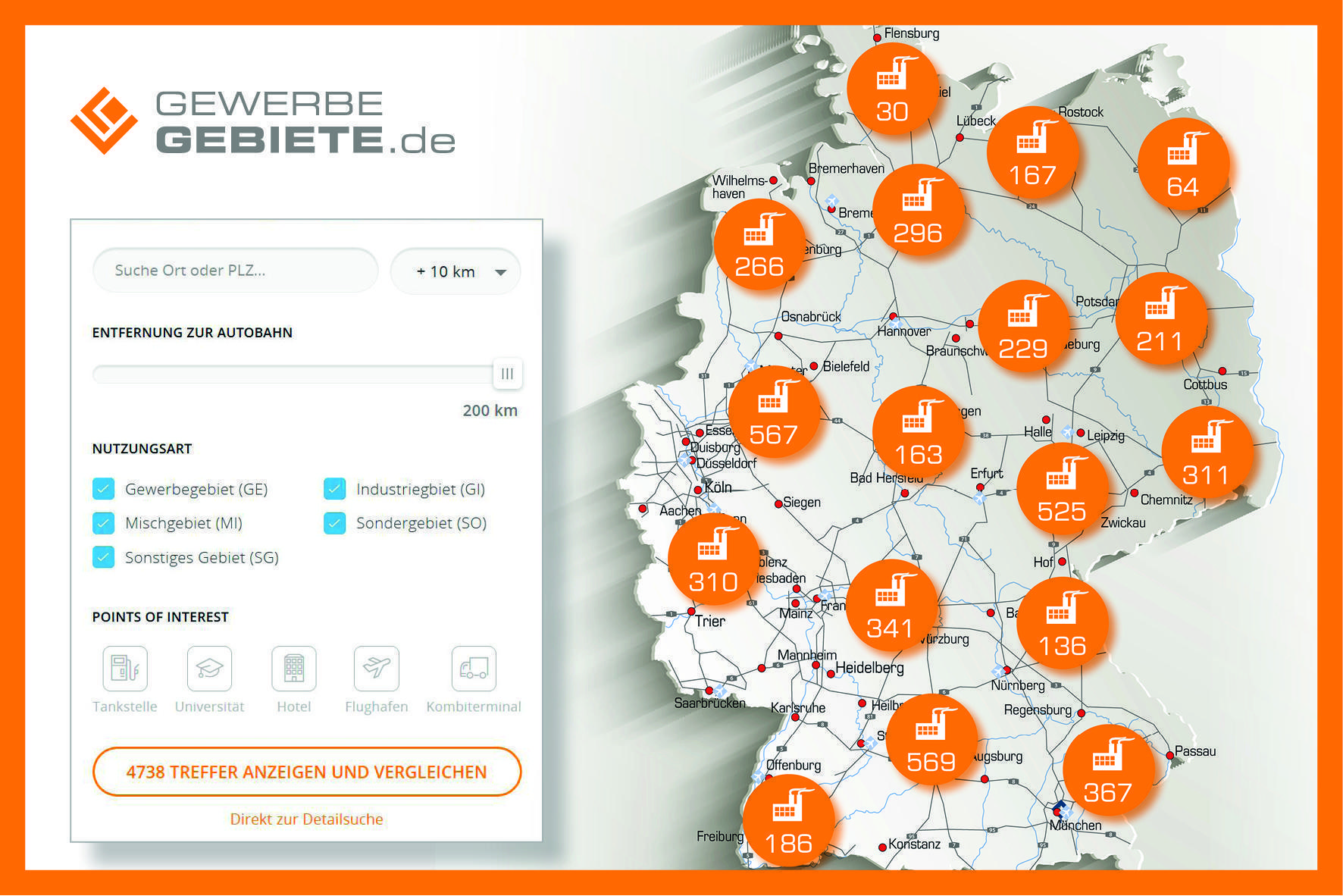Click the Autobahn distance slider handle

coord(508,374)
